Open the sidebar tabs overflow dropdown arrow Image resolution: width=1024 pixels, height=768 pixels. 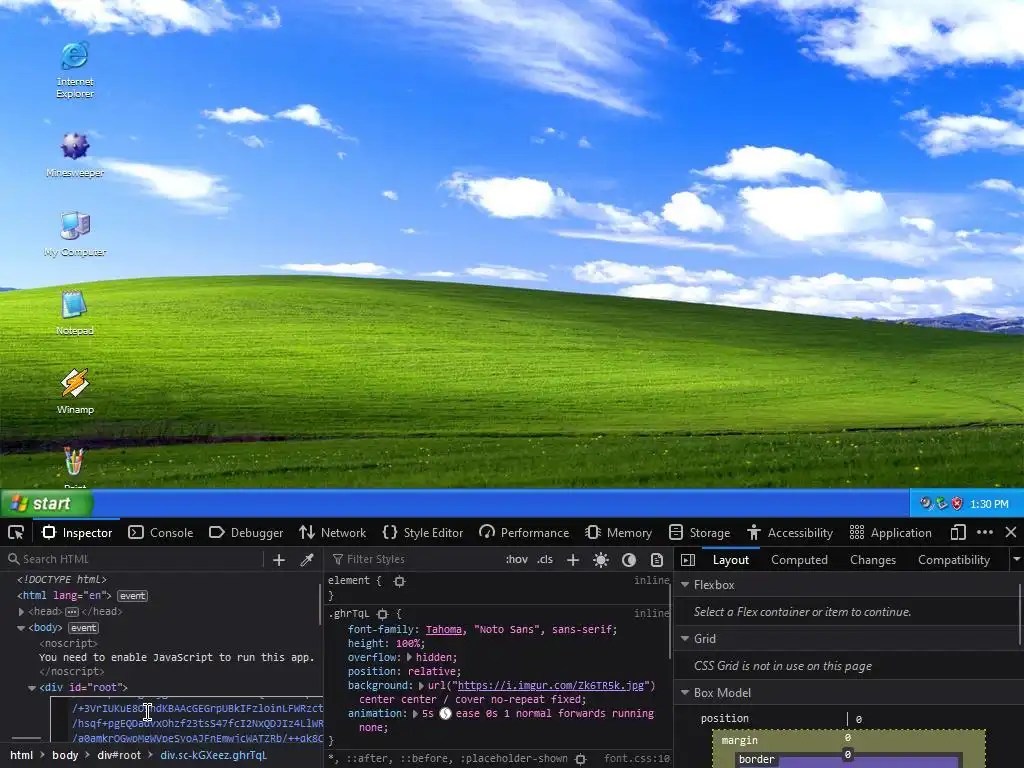1016,560
